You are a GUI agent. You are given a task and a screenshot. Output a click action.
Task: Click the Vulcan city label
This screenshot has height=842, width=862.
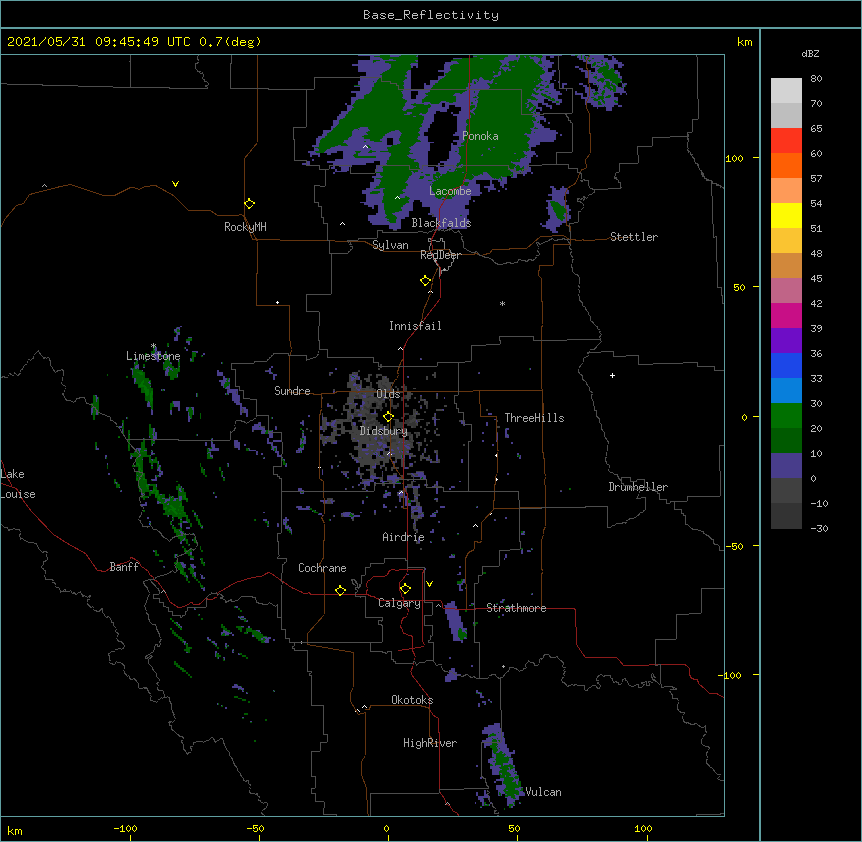543,792
